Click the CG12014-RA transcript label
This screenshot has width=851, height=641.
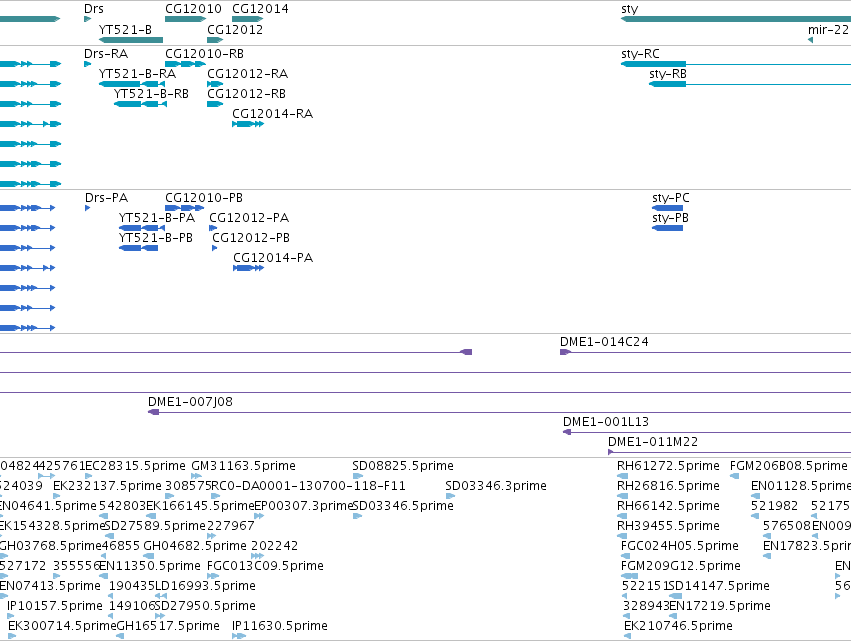pos(272,113)
